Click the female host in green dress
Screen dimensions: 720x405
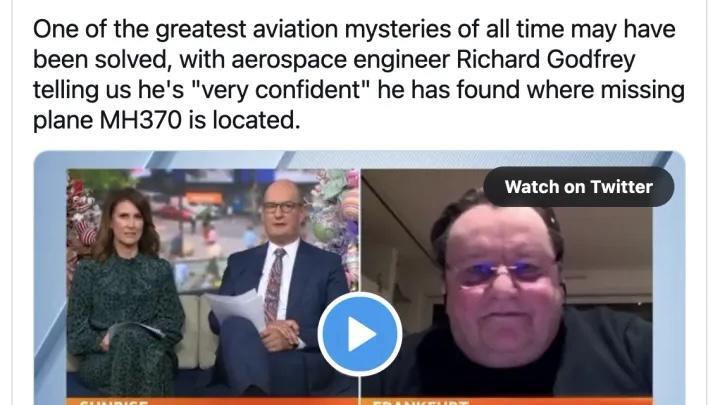(123, 294)
